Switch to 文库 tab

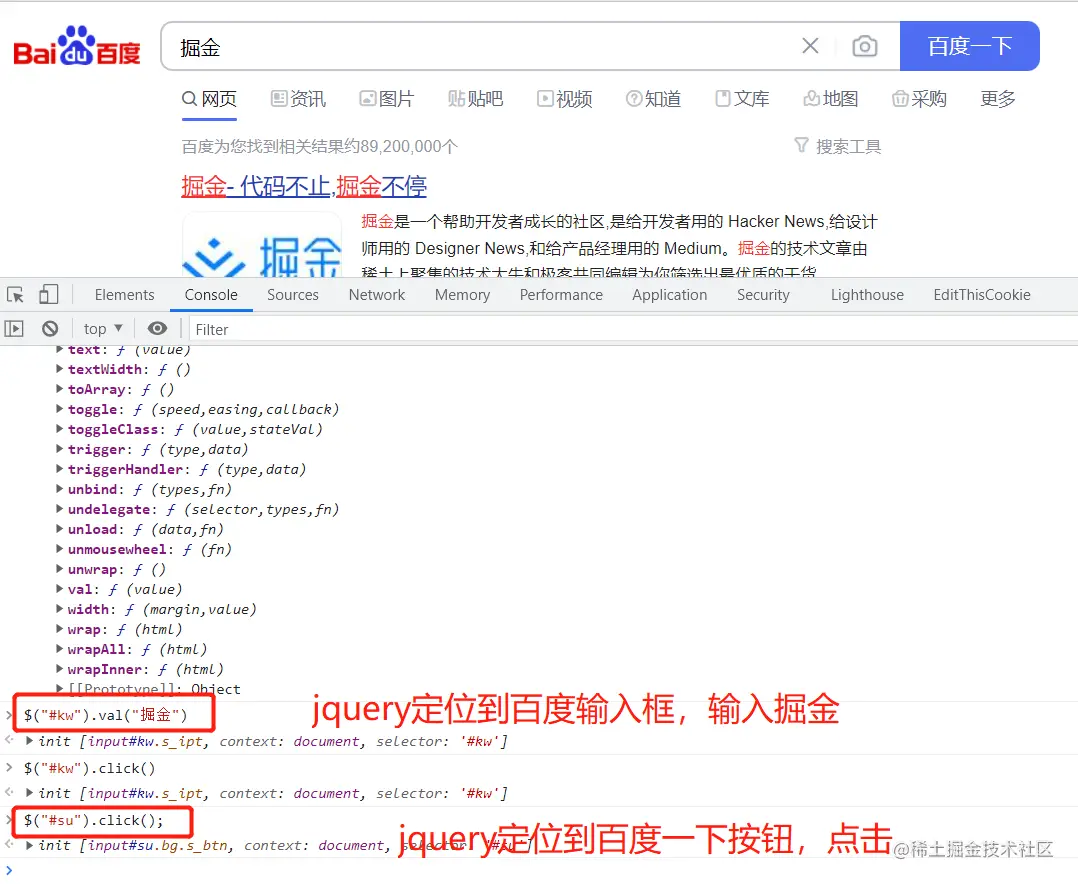pos(742,99)
